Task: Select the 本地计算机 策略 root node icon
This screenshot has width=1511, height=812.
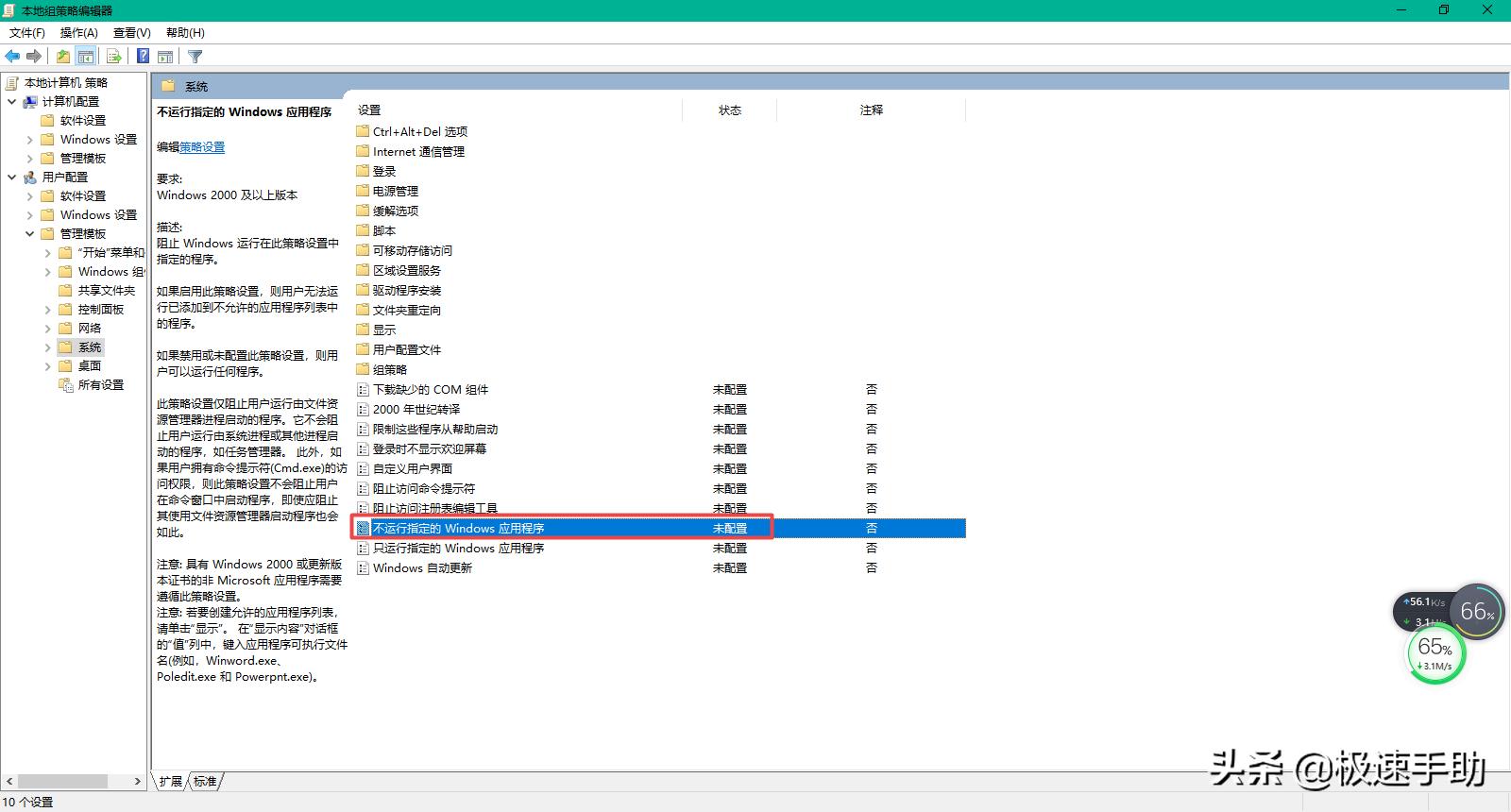Action: 12,82
